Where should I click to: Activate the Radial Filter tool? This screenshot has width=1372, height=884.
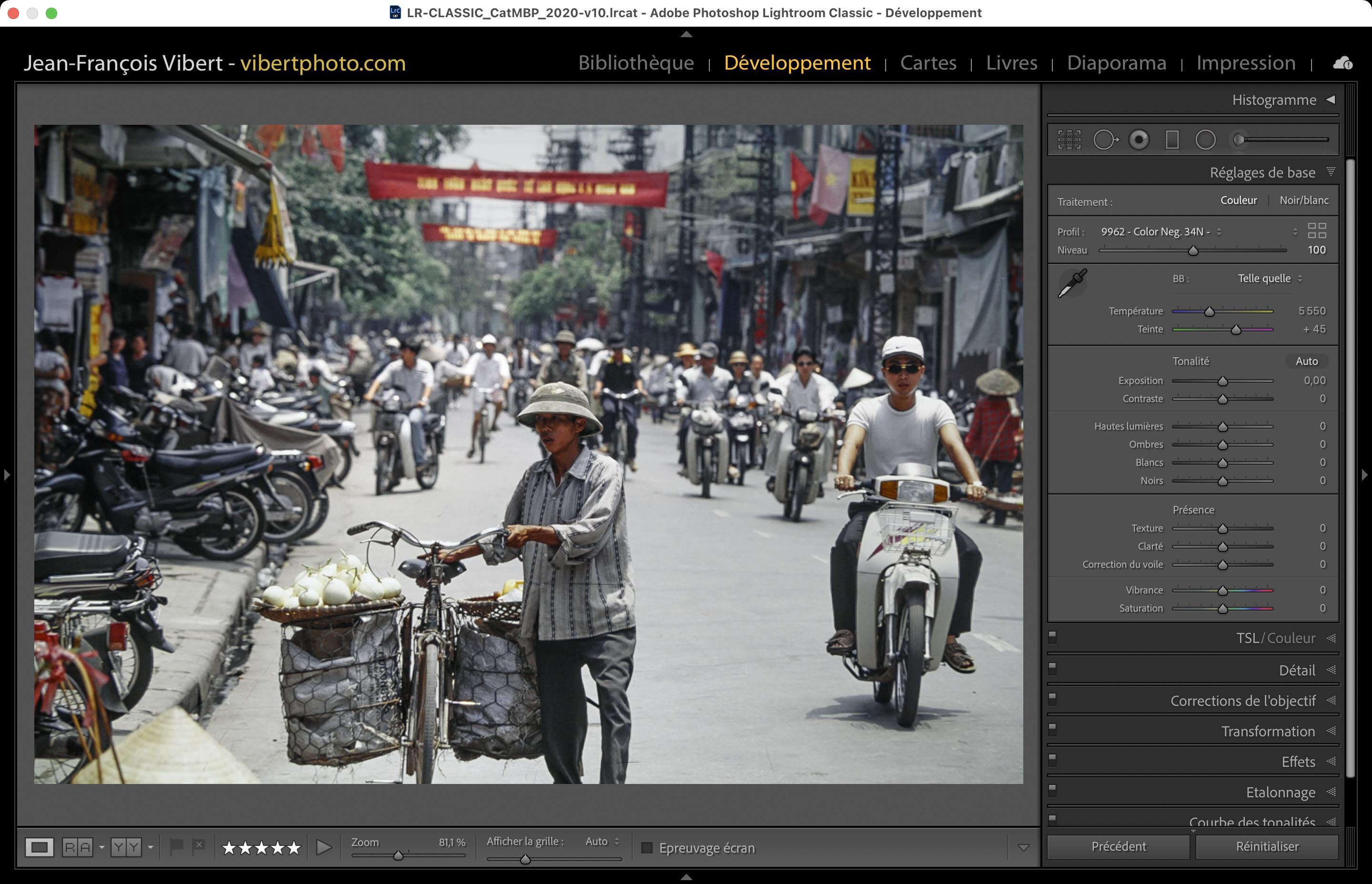pos(1206,140)
